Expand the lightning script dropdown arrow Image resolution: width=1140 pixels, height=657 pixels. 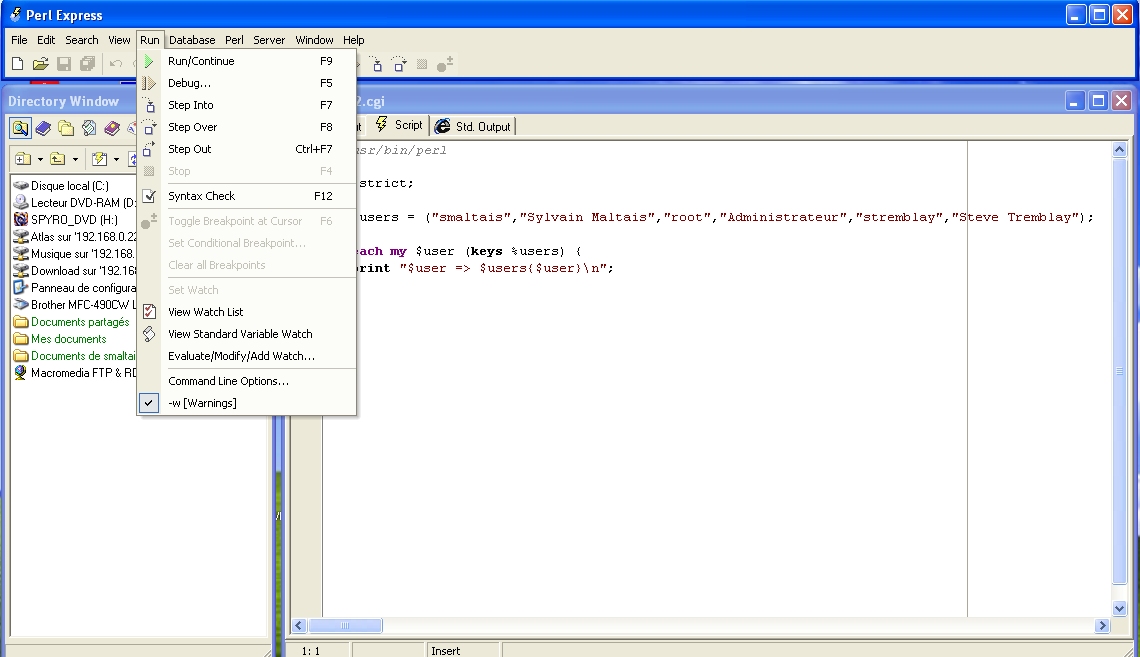click(116, 160)
